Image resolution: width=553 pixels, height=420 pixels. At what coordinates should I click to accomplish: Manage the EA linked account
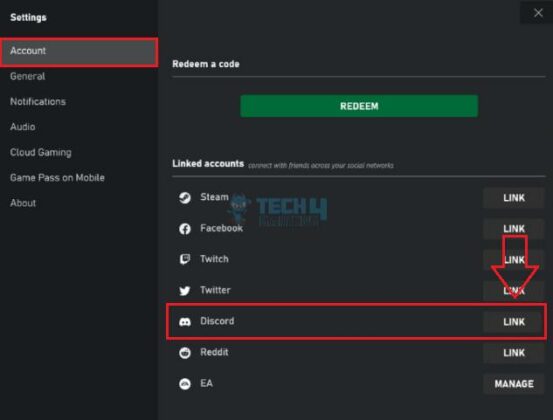point(514,384)
